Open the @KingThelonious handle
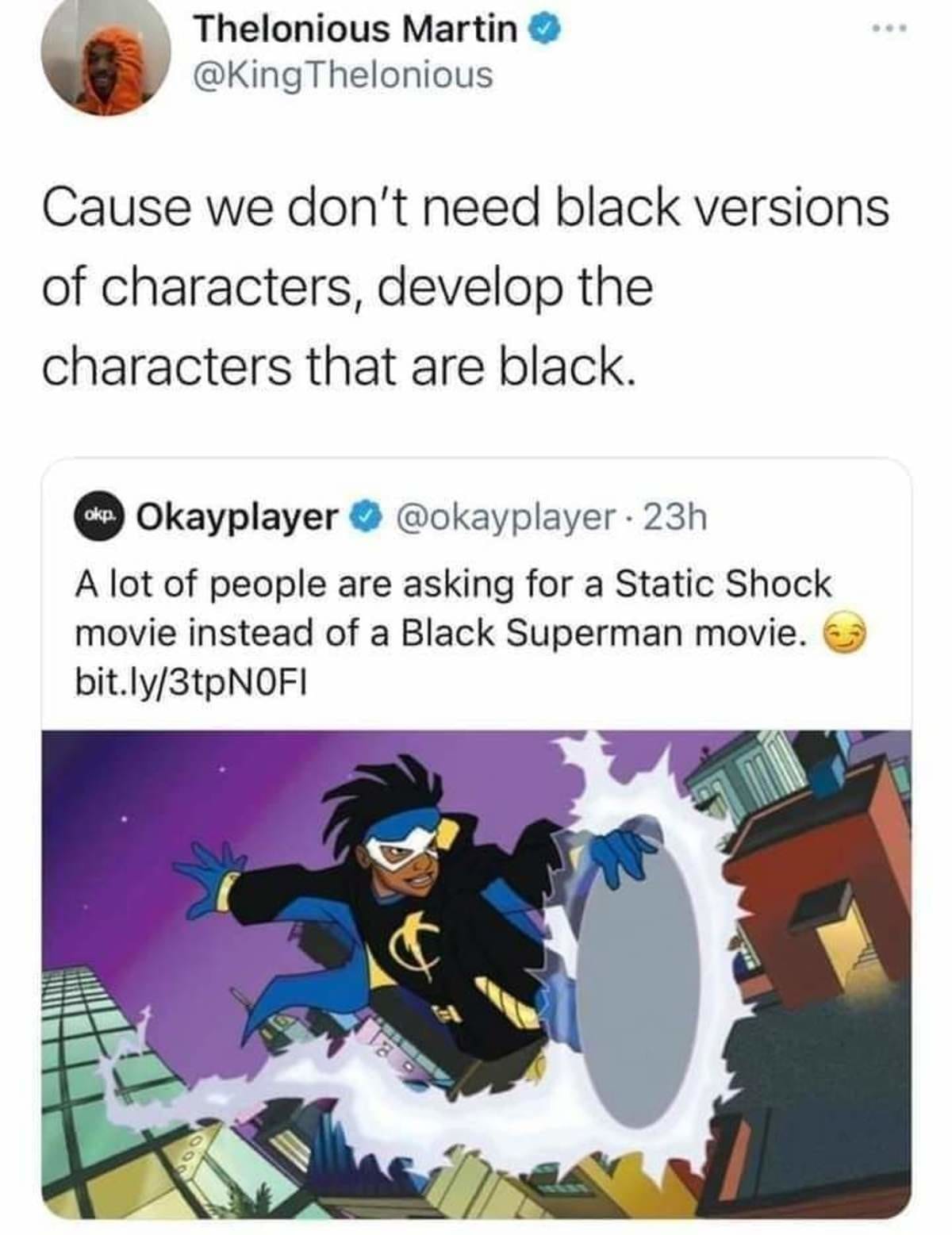This screenshot has width=952, height=1235. [x=343, y=76]
